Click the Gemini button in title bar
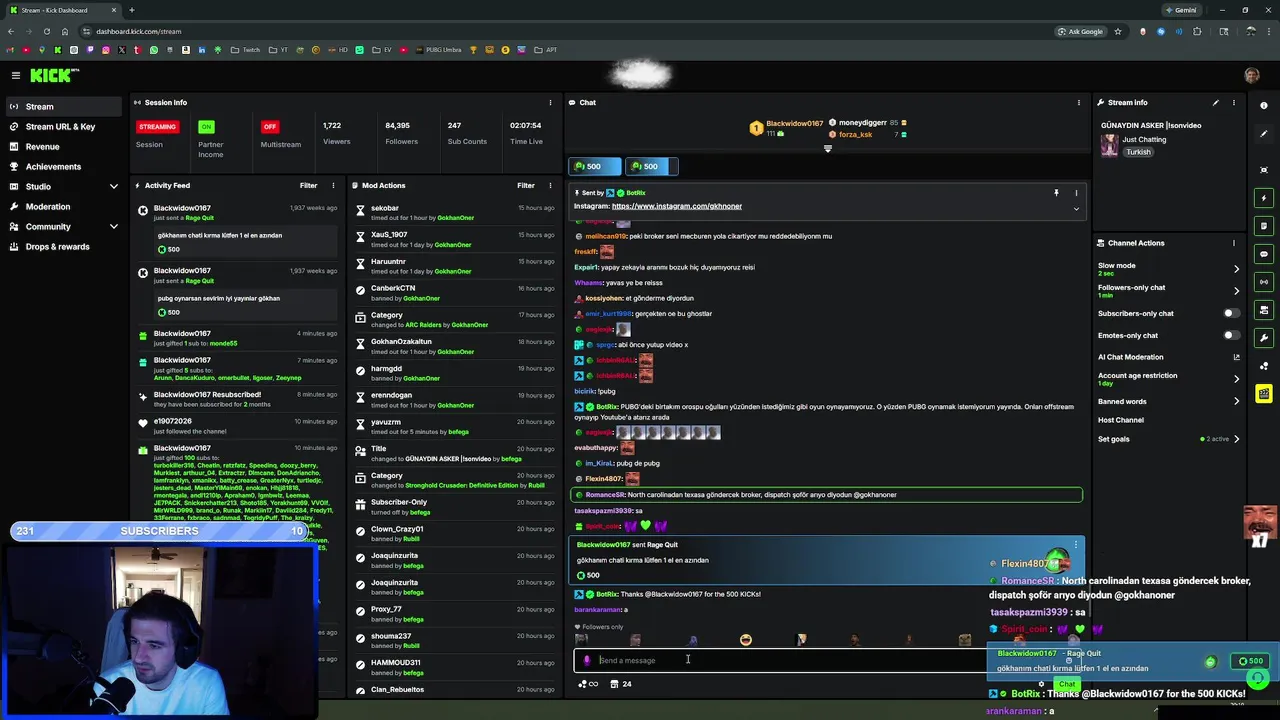Image resolution: width=1280 pixels, height=720 pixels. pyautogui.click(x=1181, y=10)
